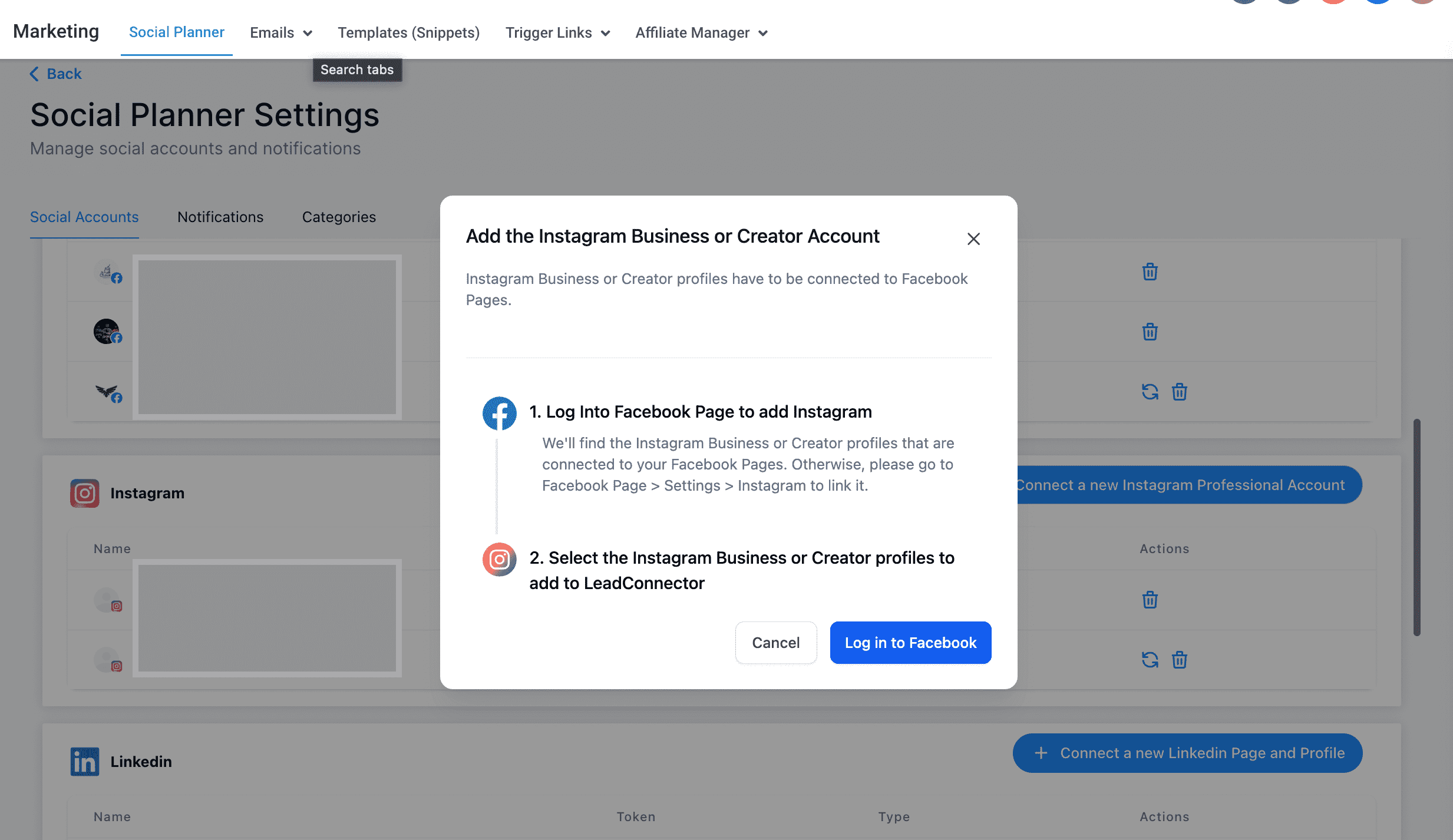Click the Linkedin section logo icon
Viewport: 1453px width, 840px height.
[85, 762]
